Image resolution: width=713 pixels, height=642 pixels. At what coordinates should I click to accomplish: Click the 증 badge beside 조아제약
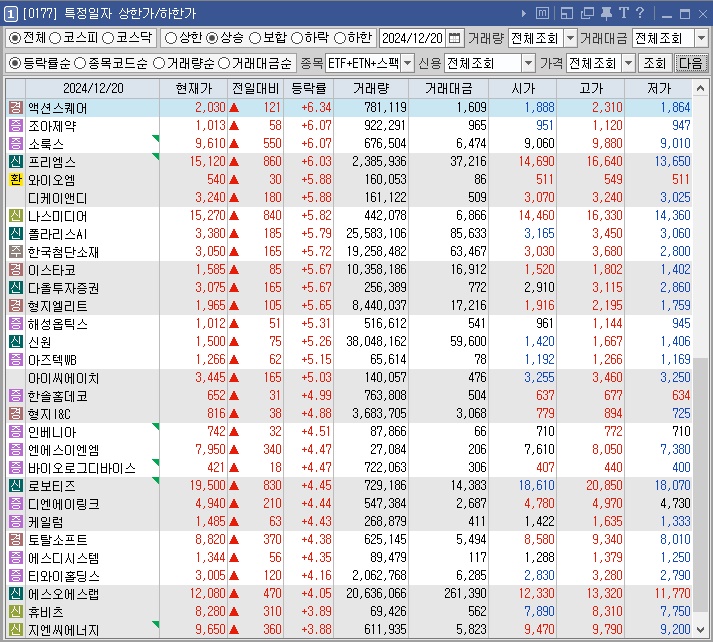(x=15, y=125)
